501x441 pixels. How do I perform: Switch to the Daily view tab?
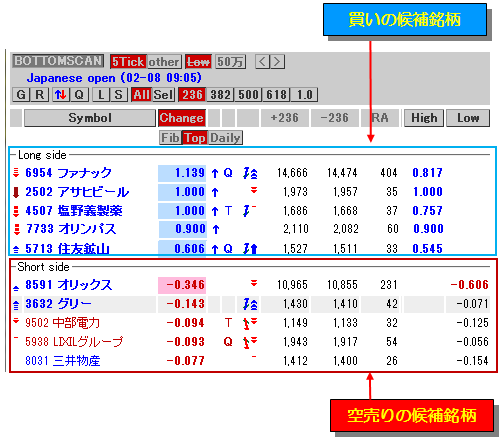pyautogui.click(x=225, y=138)
